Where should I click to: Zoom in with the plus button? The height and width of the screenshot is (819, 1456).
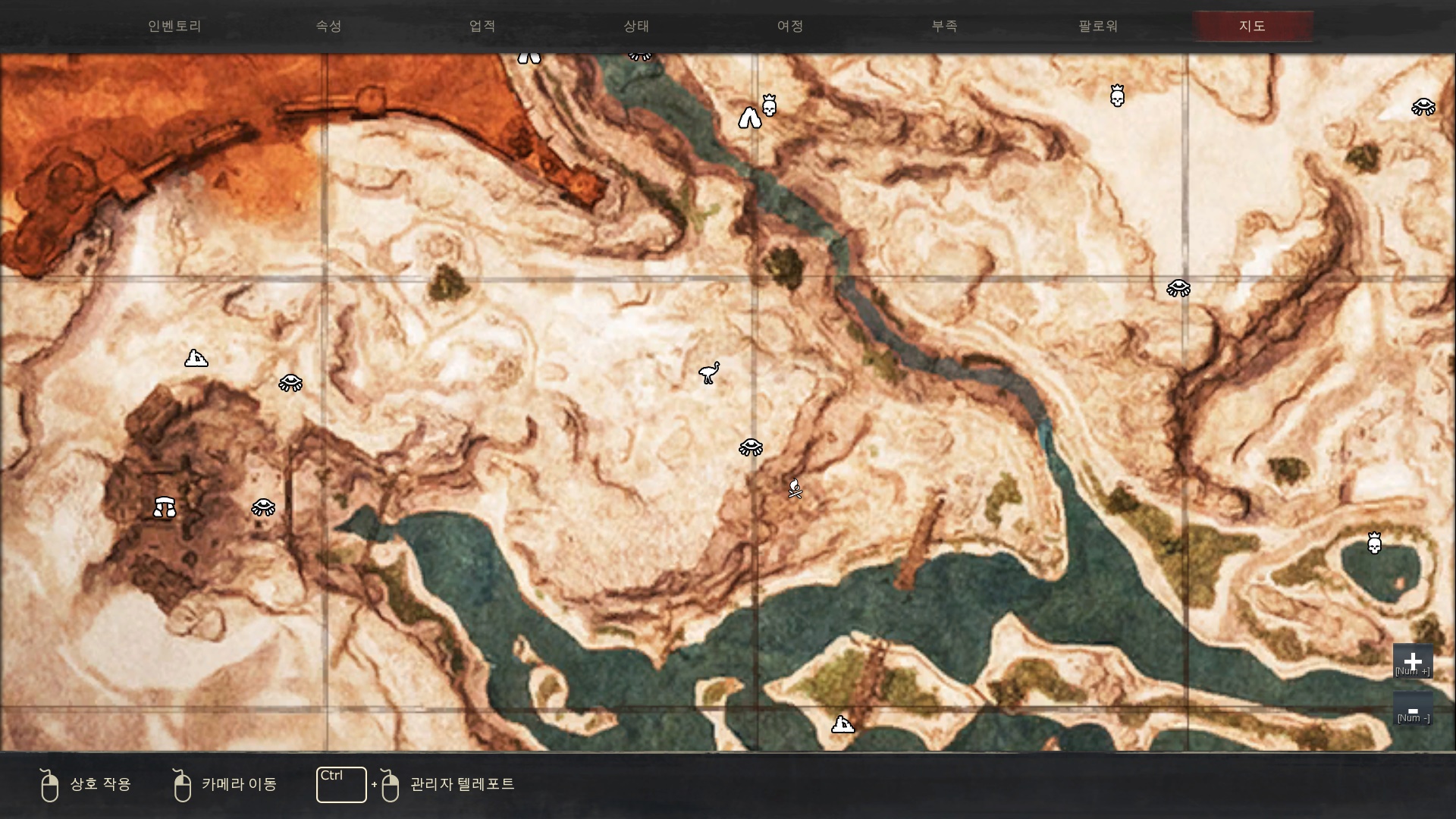[1412, 661]
